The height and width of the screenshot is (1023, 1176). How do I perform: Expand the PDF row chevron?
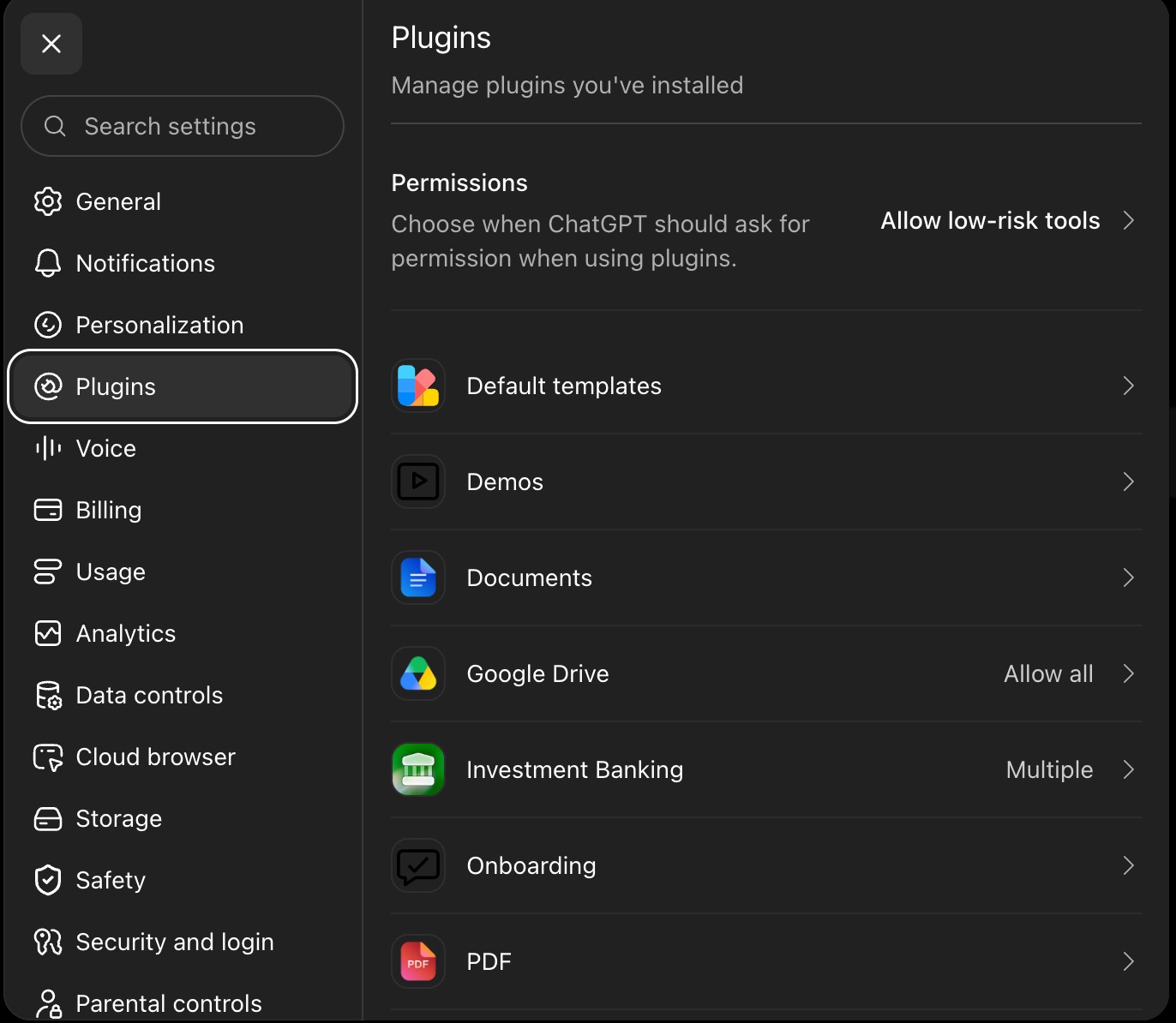(x=1129, y=961)
